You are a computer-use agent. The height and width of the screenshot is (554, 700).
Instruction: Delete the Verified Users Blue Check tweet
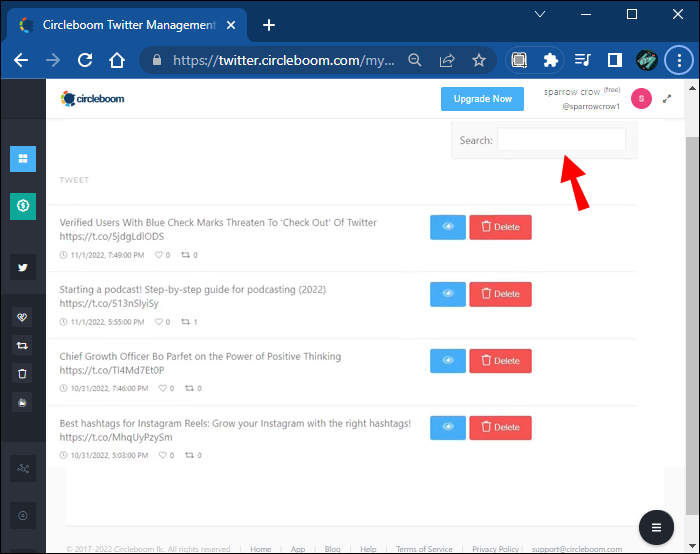(500, 227)
